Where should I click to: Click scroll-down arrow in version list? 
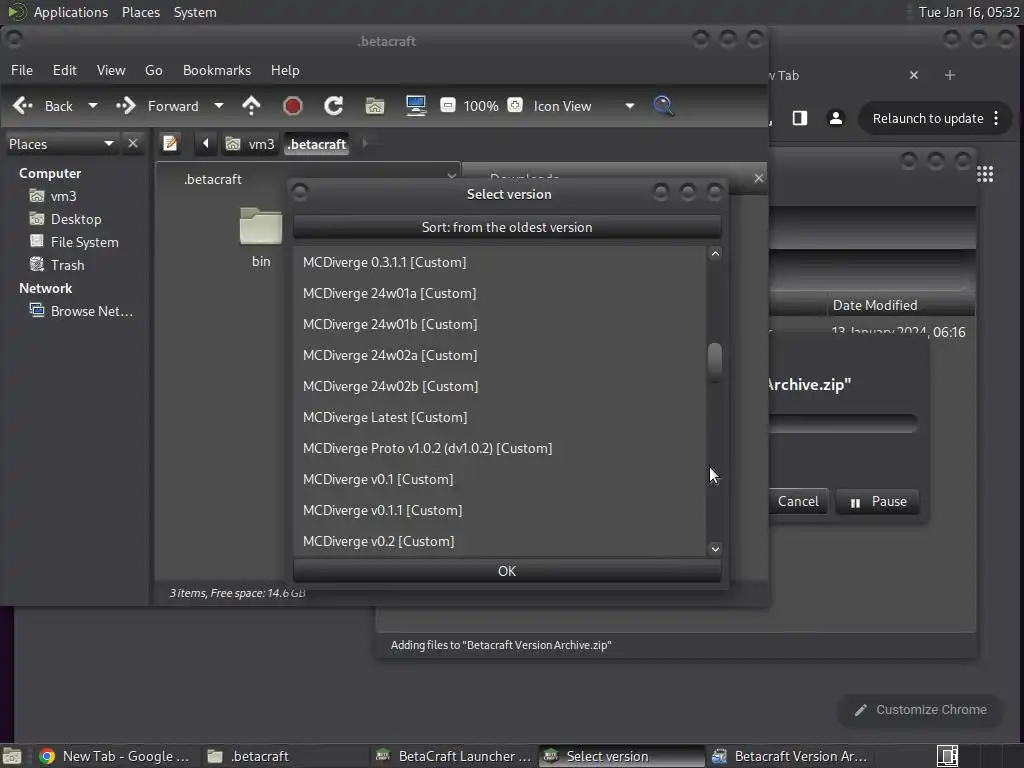click(715, 549)
